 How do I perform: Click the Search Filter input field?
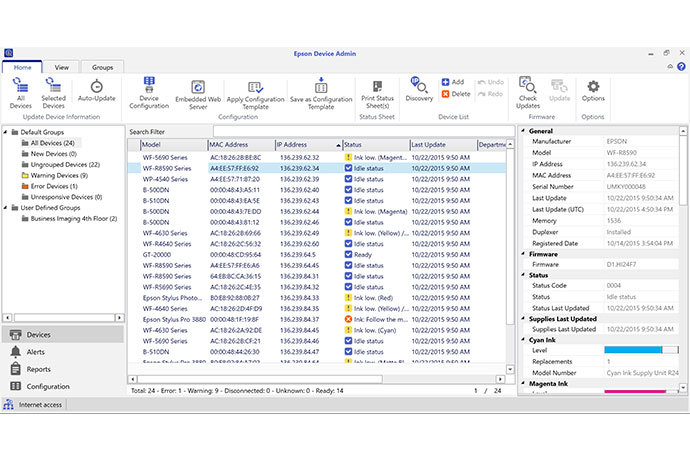pos(364,131)
